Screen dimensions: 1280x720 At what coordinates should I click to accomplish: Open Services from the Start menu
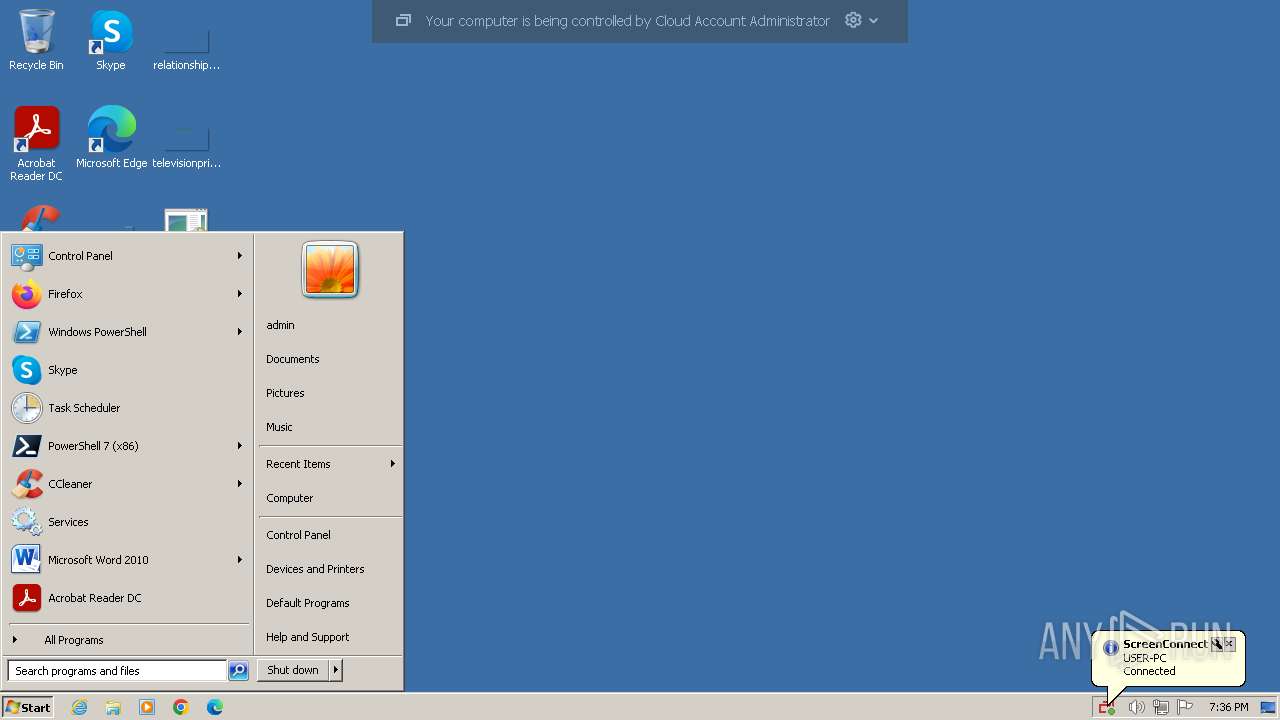point(127,522)
